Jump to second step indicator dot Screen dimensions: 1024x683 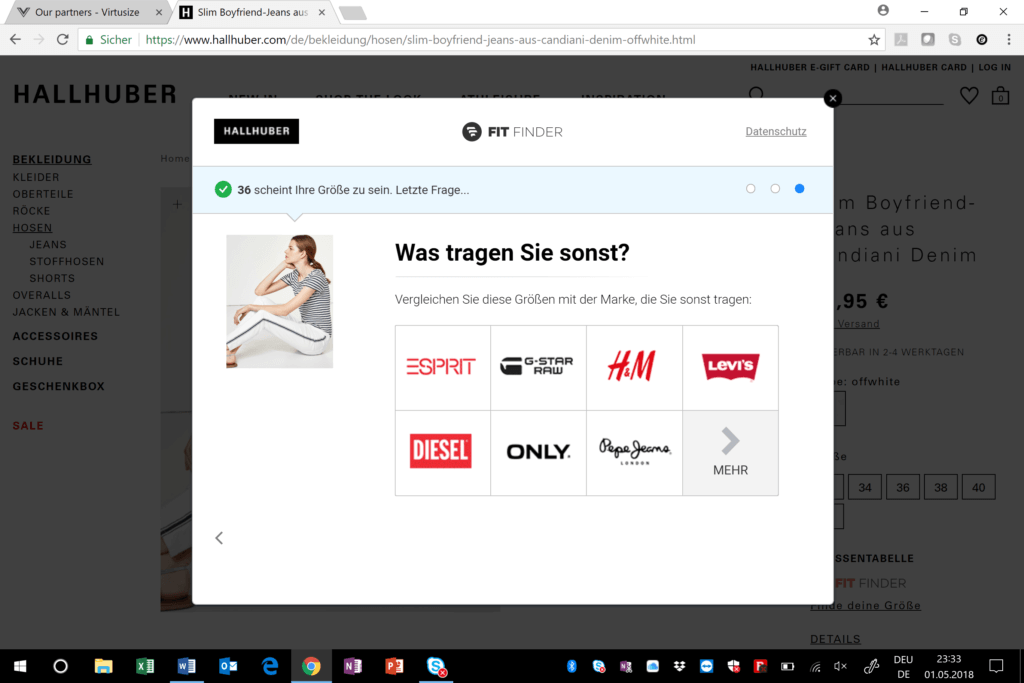click(x=775, y=189)
